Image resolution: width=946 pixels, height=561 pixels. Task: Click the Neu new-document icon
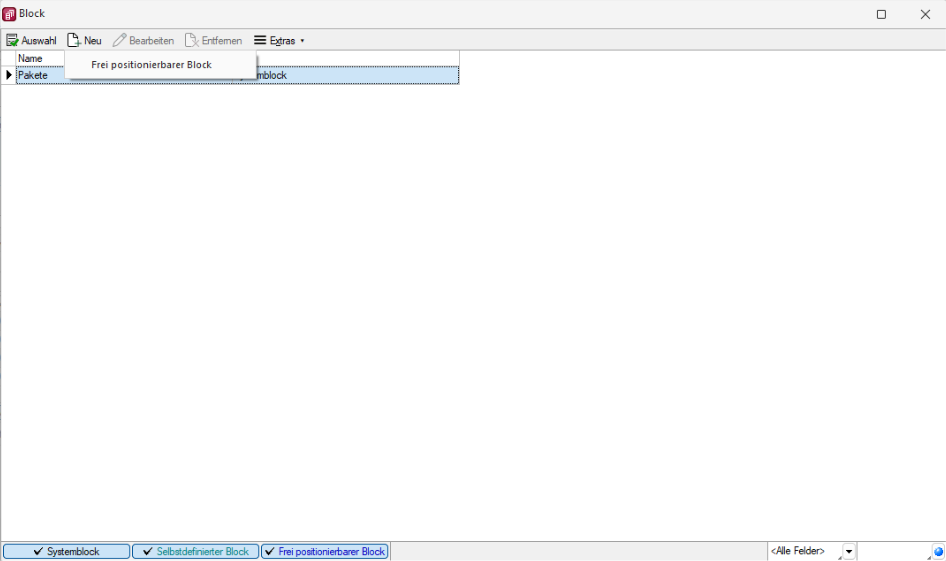[x=73, y=41]
